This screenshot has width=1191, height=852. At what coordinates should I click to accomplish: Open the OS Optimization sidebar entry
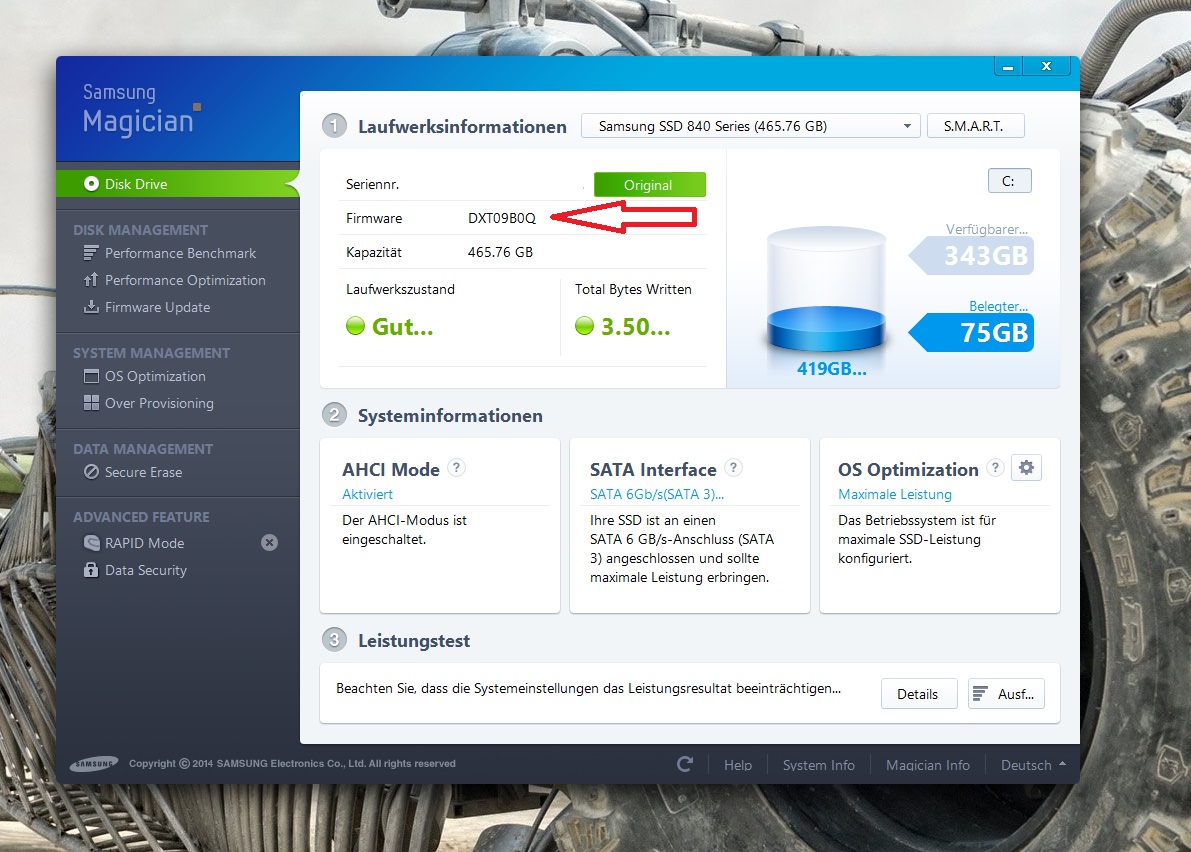155,376
